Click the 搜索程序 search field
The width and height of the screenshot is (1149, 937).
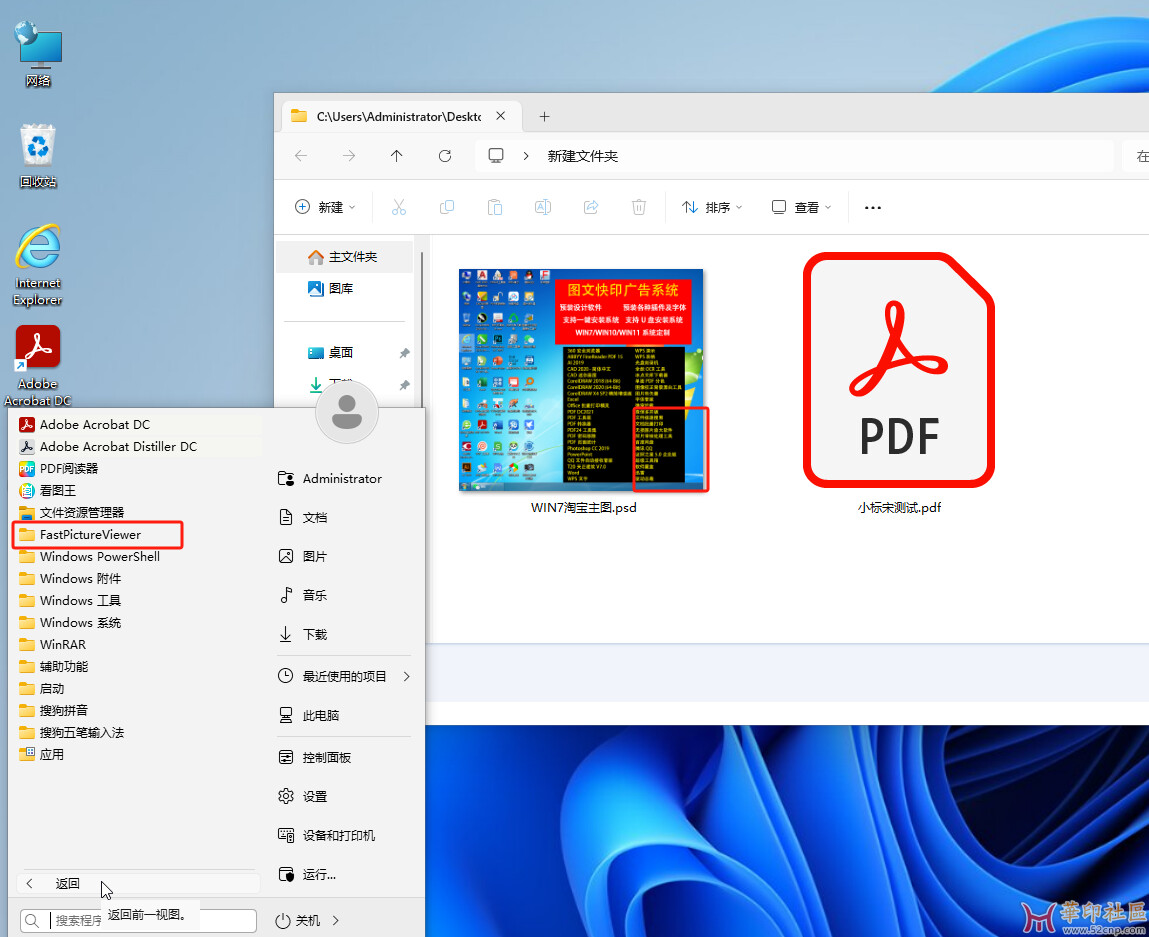pyautogui.click(x=138, y=920)
